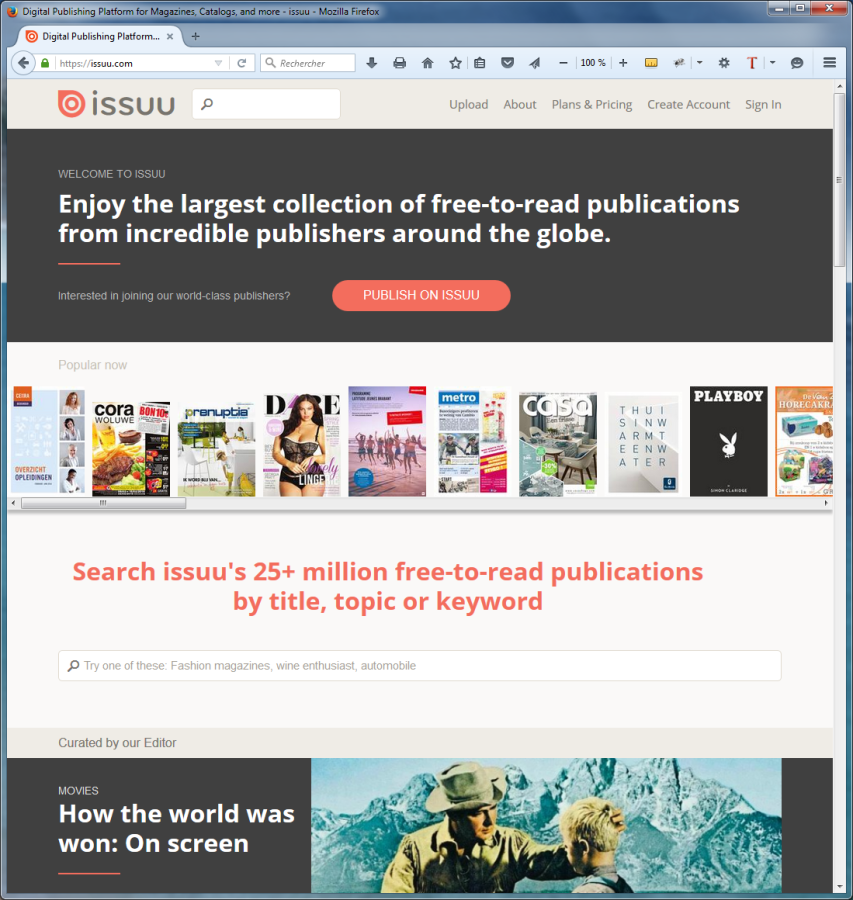Open the About page

coord(519,104)
